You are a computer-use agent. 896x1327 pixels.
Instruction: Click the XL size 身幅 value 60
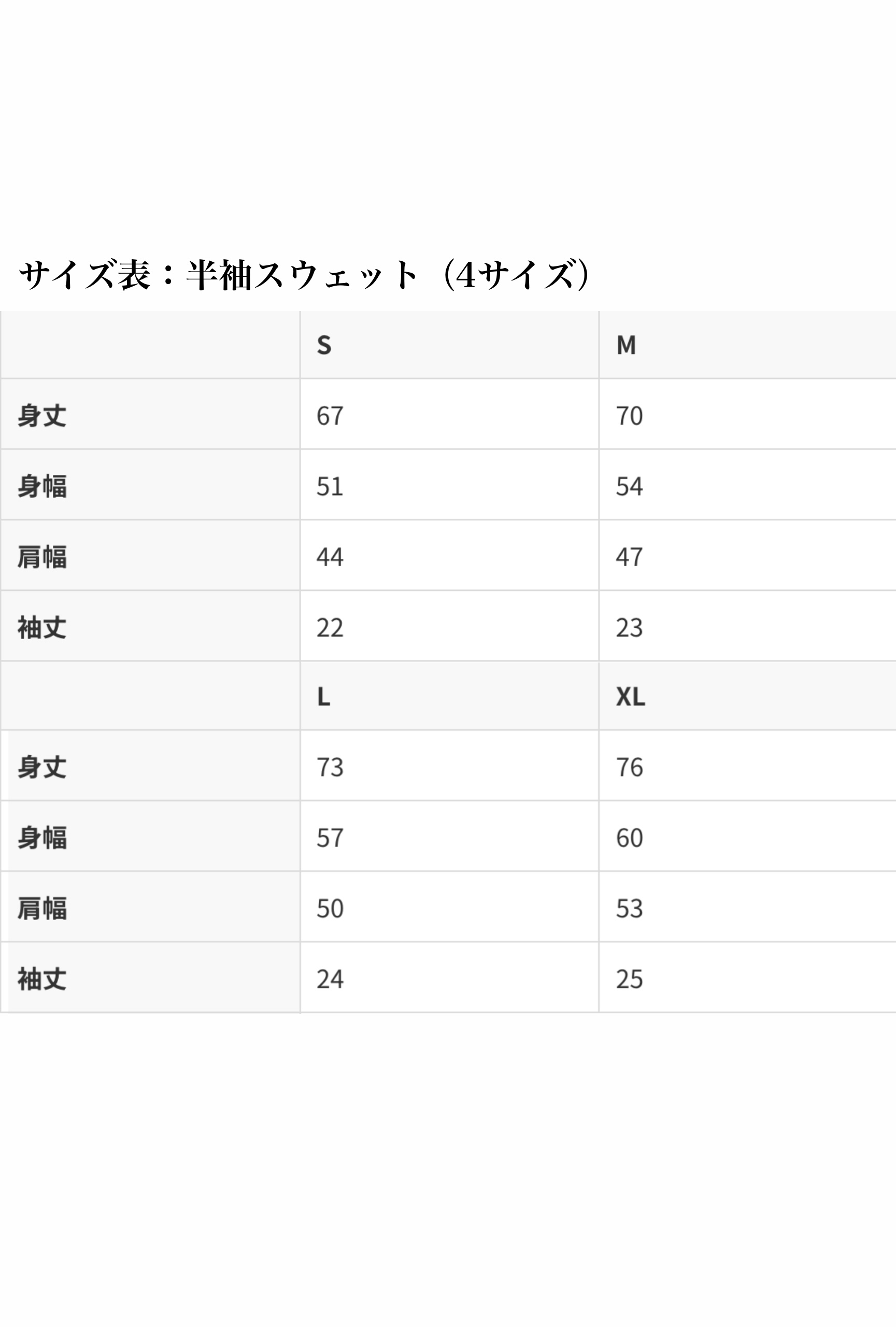(x=629, y=838)
